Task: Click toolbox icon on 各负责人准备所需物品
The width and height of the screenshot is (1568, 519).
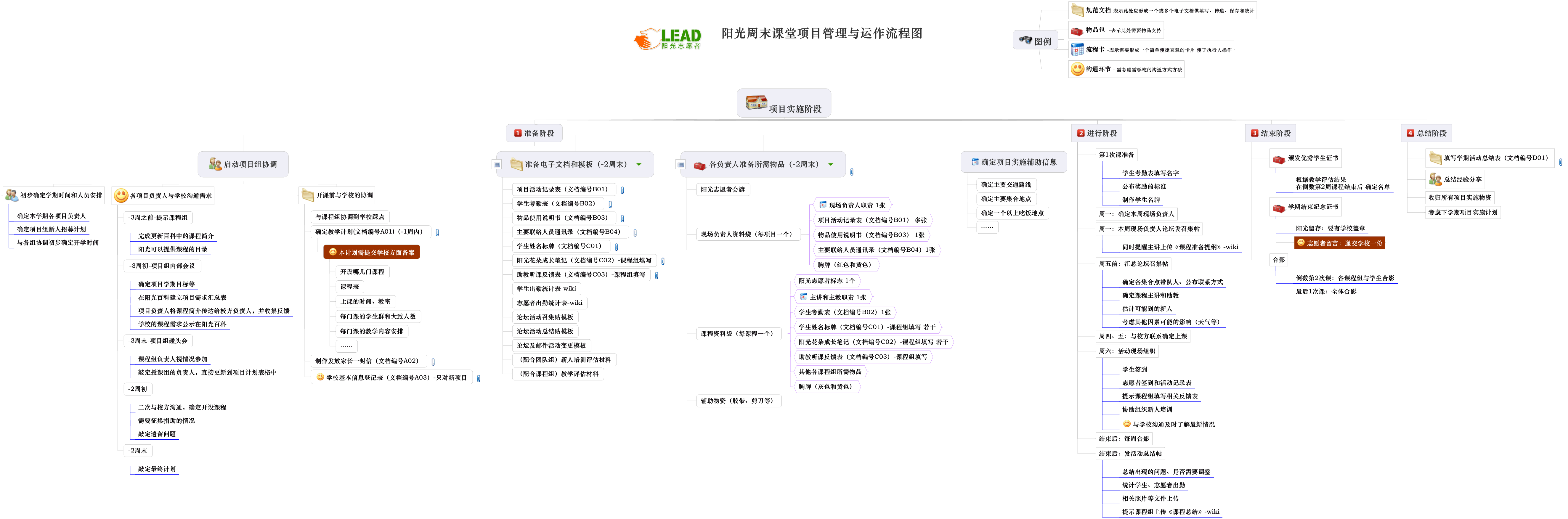Action: 700,165
